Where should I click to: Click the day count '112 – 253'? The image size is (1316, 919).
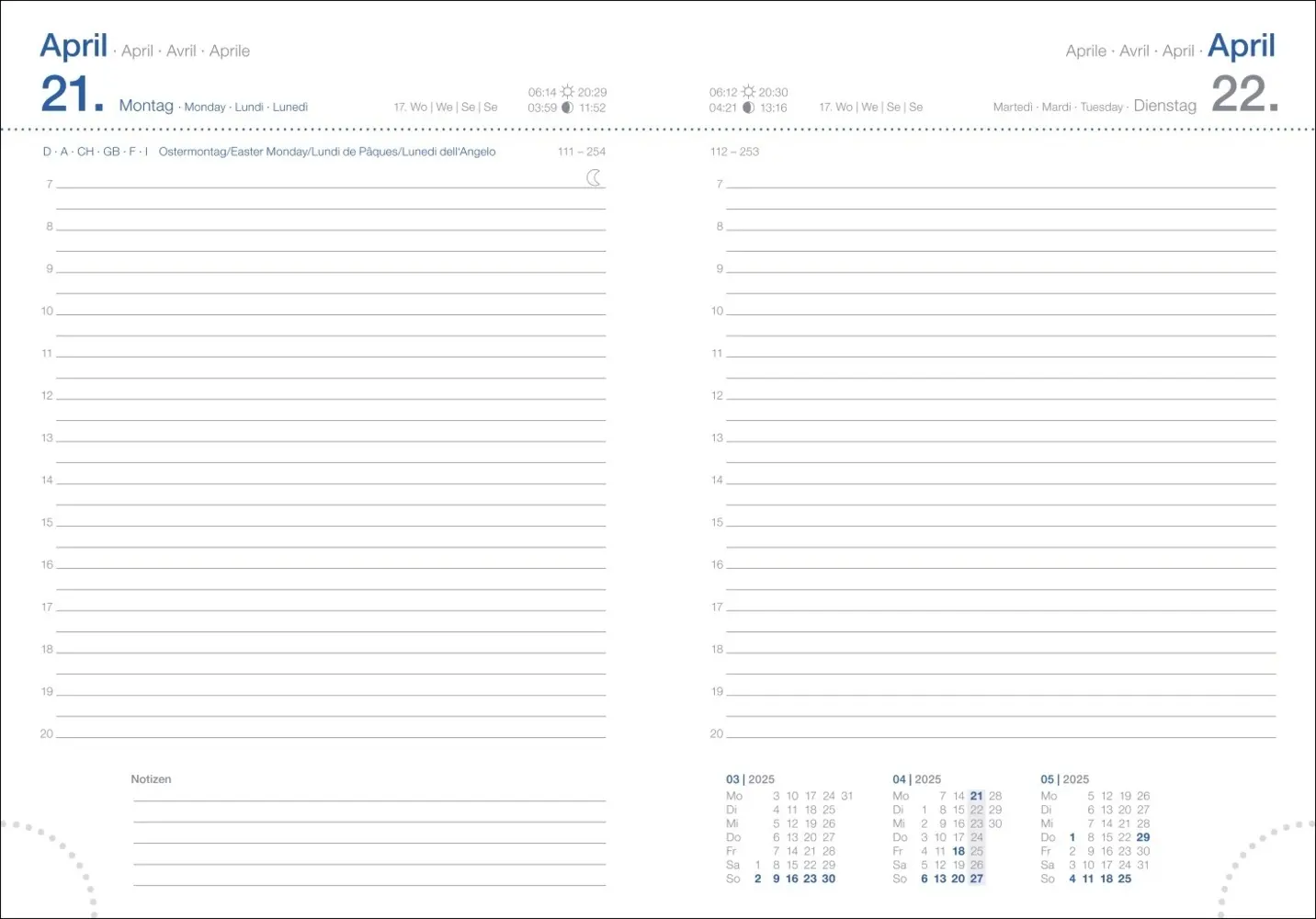click(734, 152)
